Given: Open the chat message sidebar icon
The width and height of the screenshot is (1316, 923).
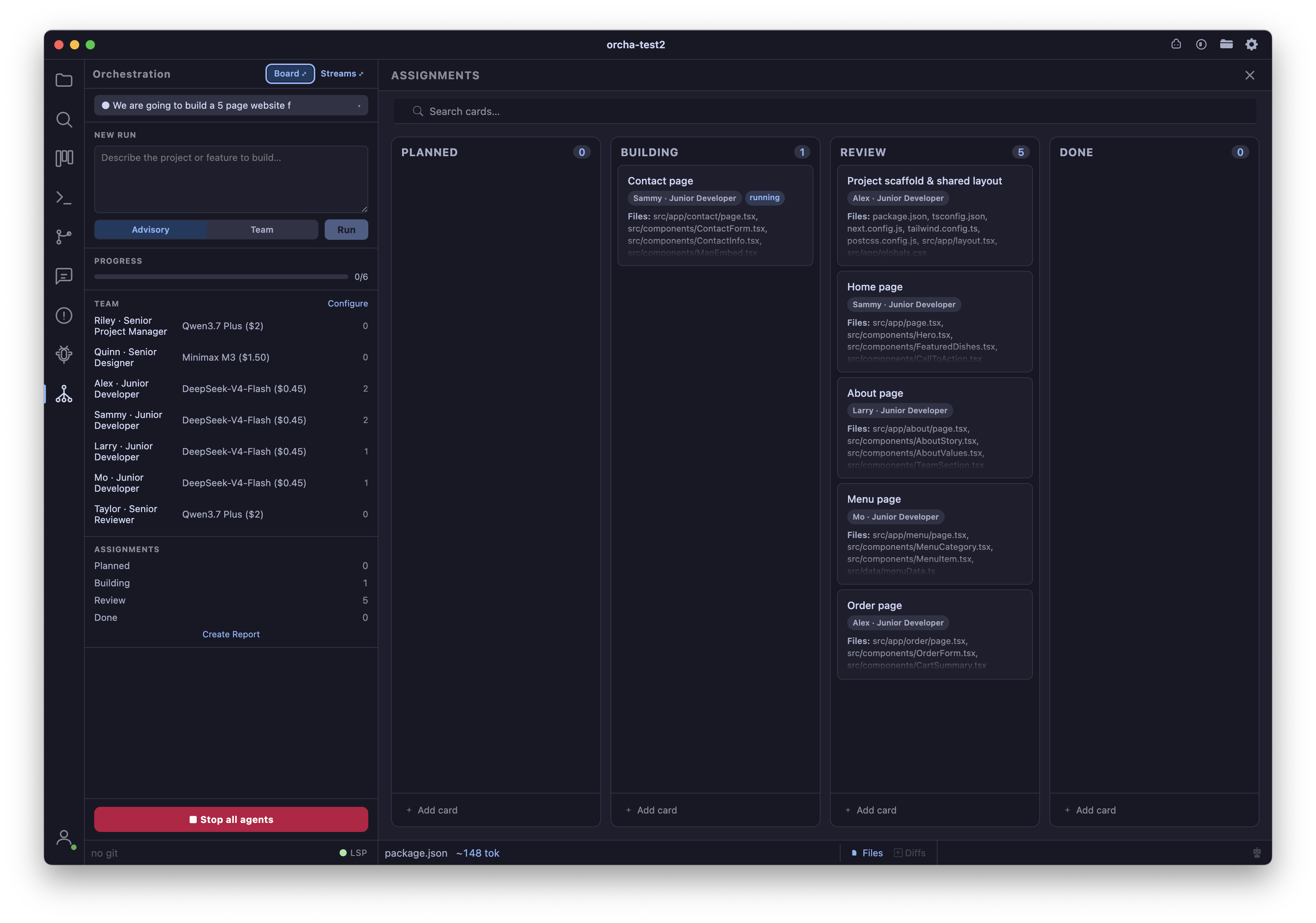Looking at the screenshot, I should (x=64, y=276).
